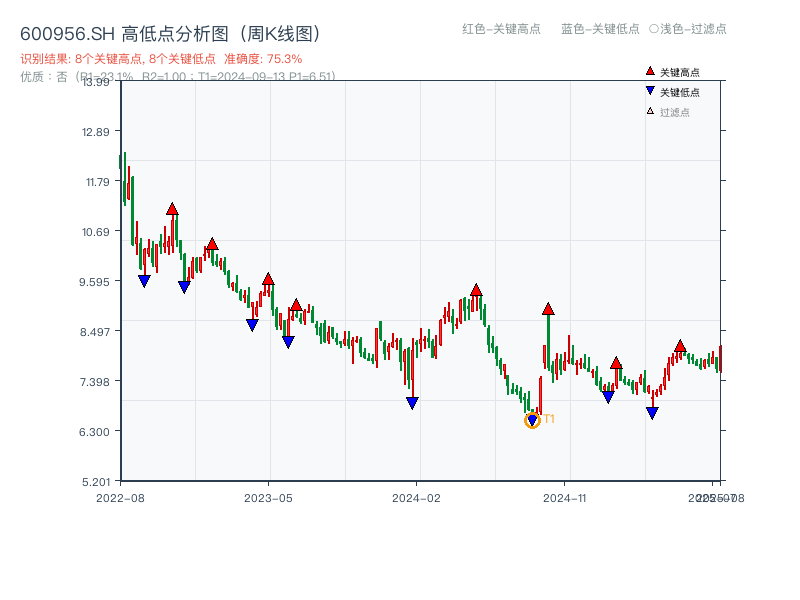Select the red key-high triangle in early 2025

pyautogui.click(x=616, y=363)
